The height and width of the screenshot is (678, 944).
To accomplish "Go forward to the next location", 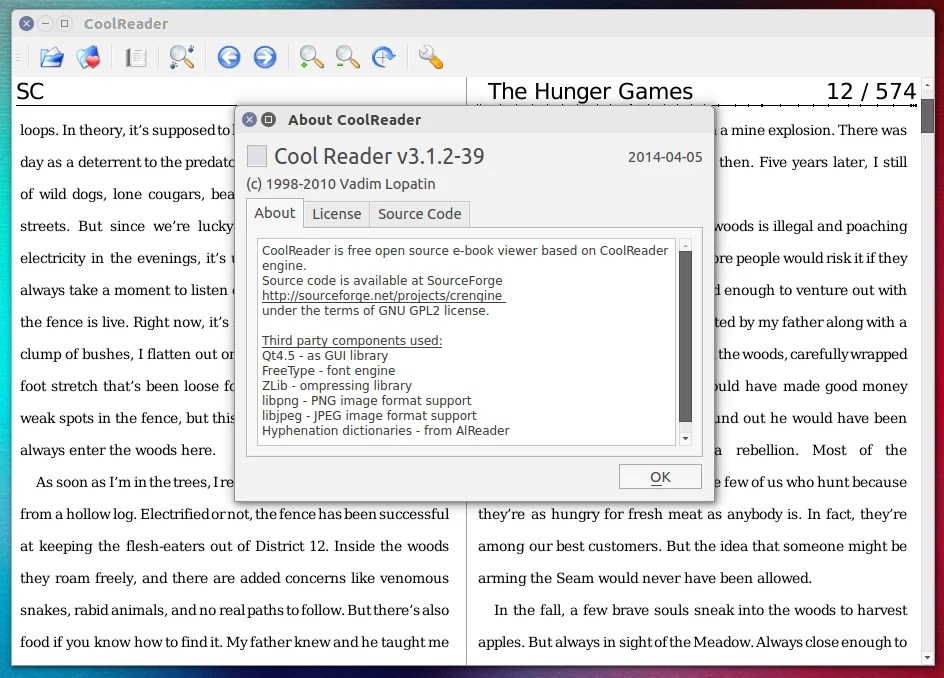I will click(265, 57).
